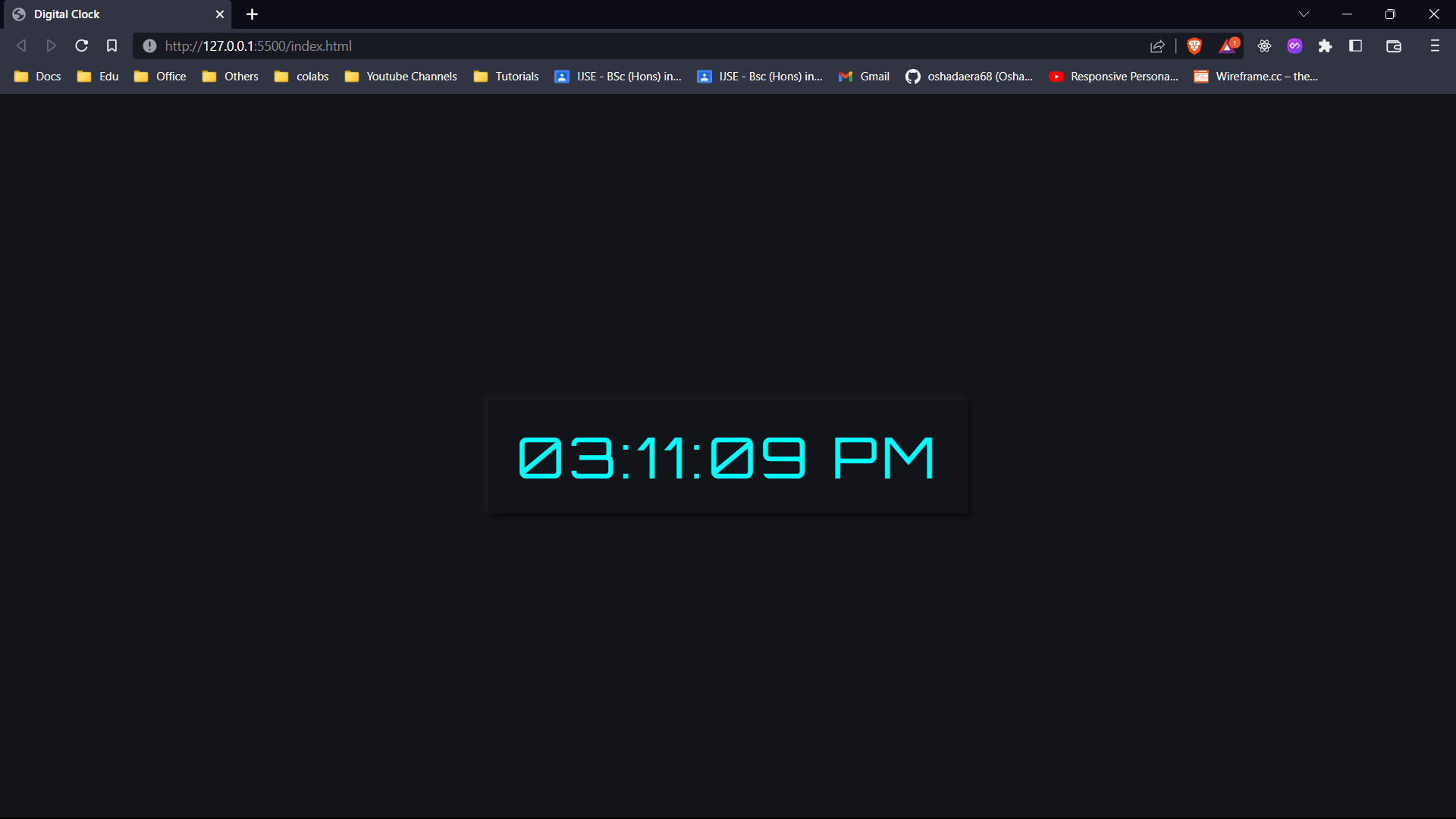Click the Share this page icon
1456x819 pixels.
(1158, 45)
